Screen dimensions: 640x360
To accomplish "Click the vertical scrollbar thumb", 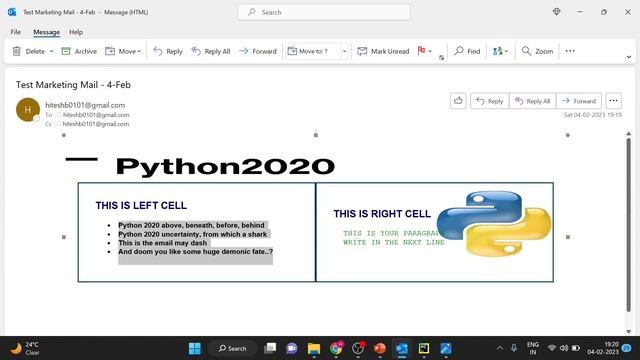I will tap(629, 225).
